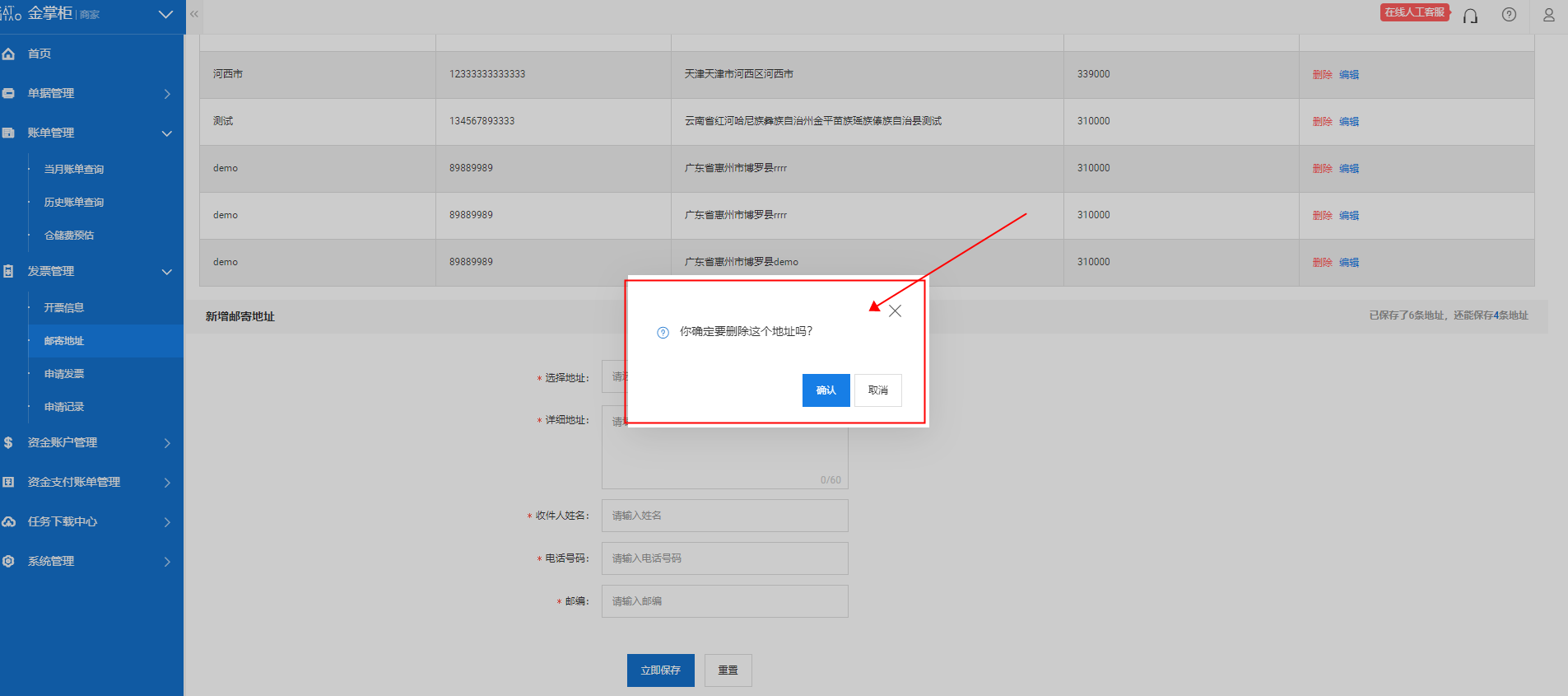This screenshot has height=696, width=1568.
Task: Collapse the 账单管理 menu chevron
Action: tap(167, 133)
